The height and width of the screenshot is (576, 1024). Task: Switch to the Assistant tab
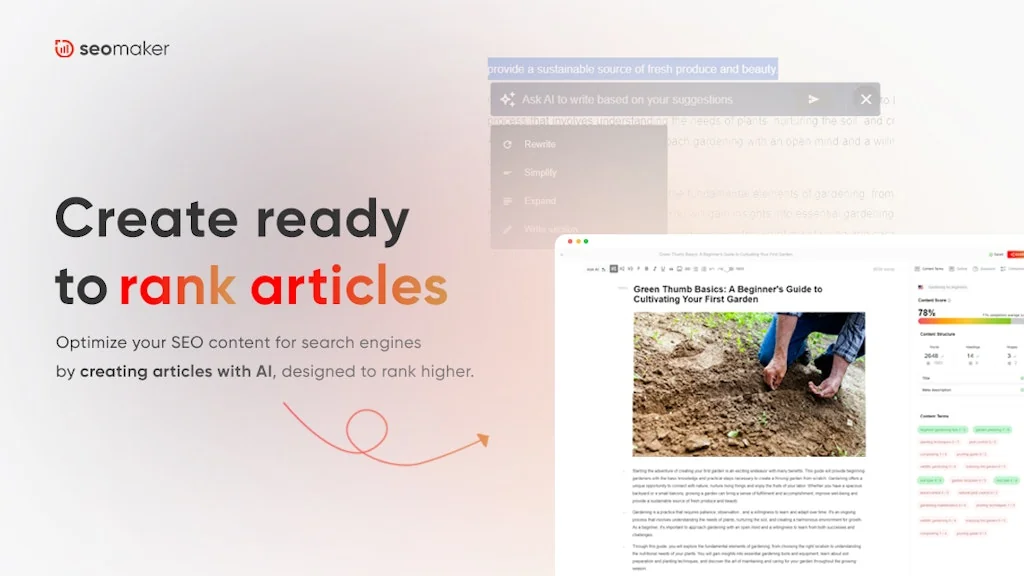coord(984,268)
